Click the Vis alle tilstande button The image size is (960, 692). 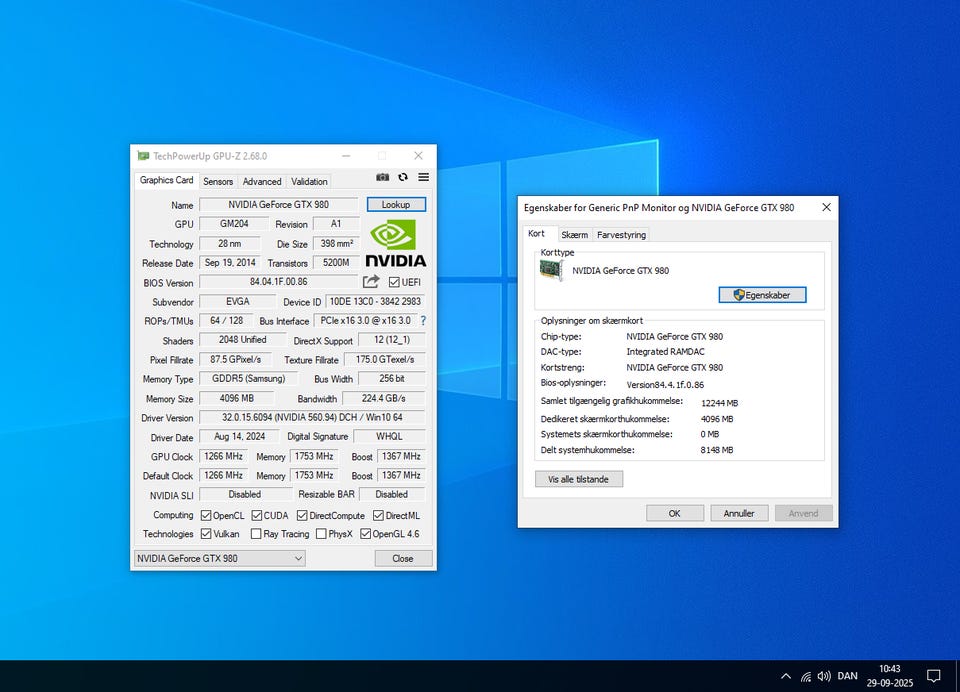point(579,479)
